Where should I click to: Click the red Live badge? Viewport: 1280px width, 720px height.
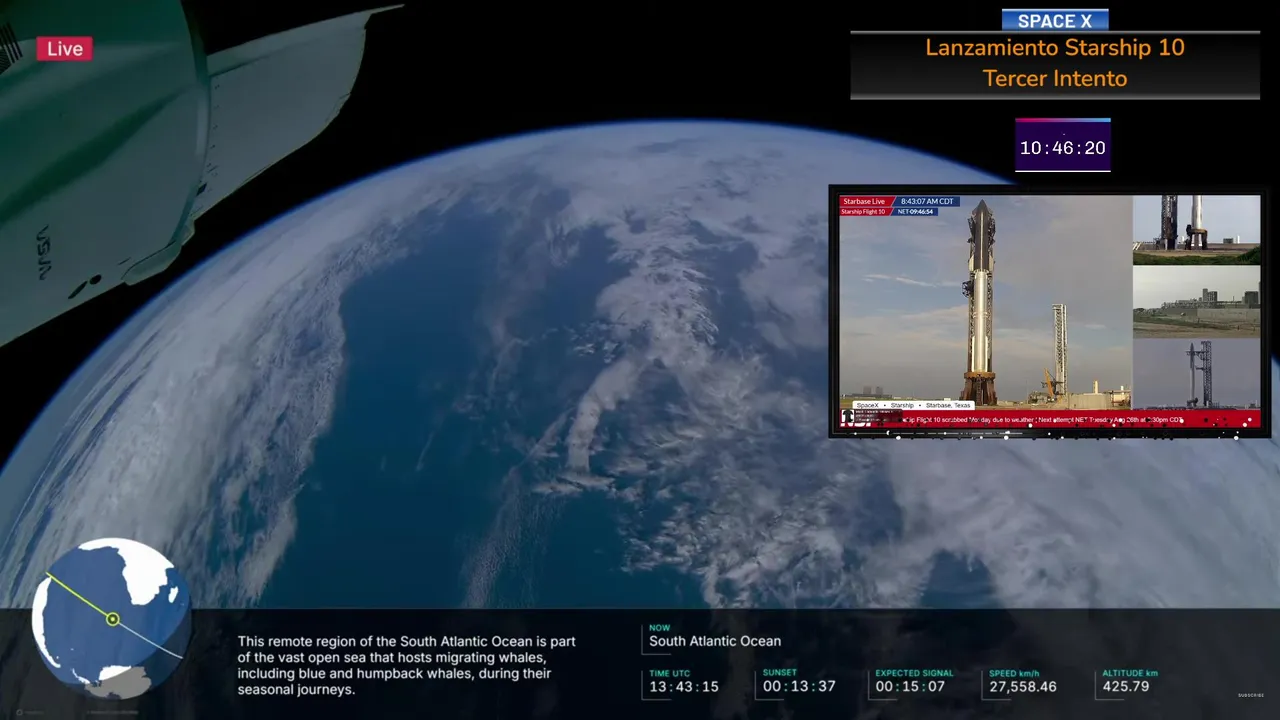[x=65, y=49]
